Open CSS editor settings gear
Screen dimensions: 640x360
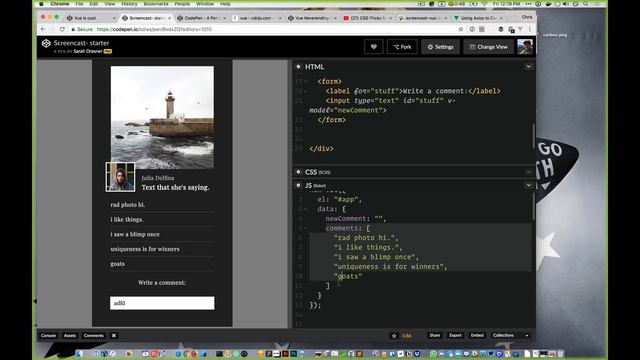(x=298, y=172)
